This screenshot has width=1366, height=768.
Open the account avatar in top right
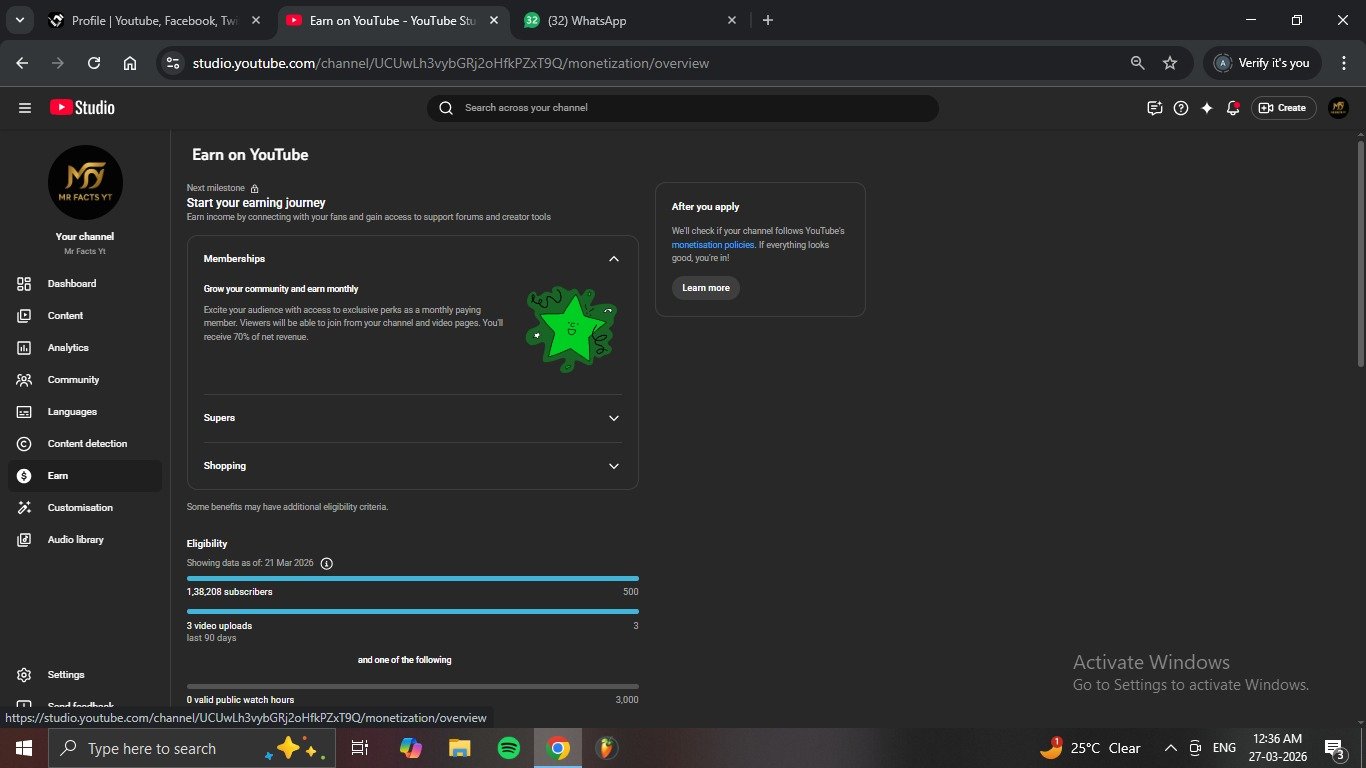(x=1338, y=108)
